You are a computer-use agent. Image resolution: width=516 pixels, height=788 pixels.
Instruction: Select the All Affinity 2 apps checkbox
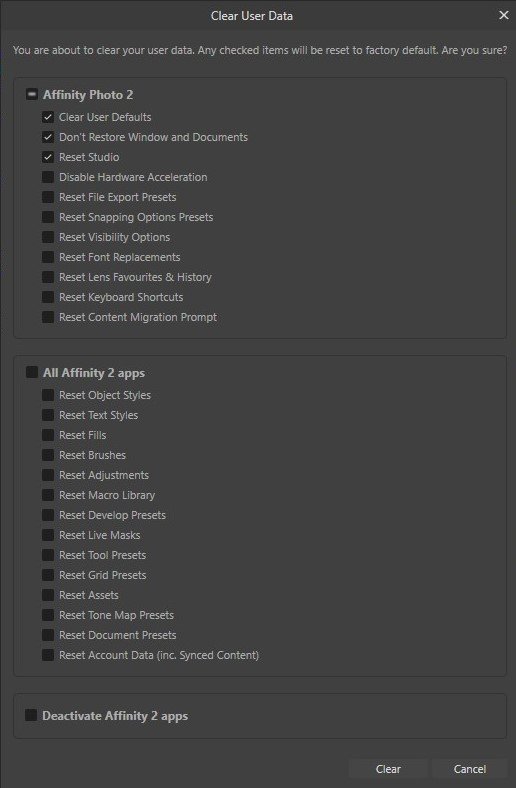click(32, 372)
